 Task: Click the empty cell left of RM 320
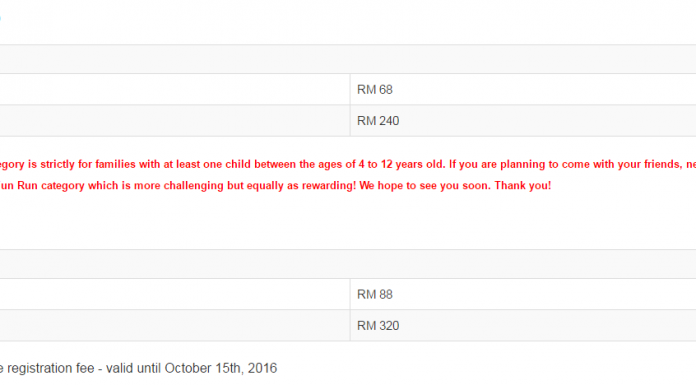coord(175,325)
